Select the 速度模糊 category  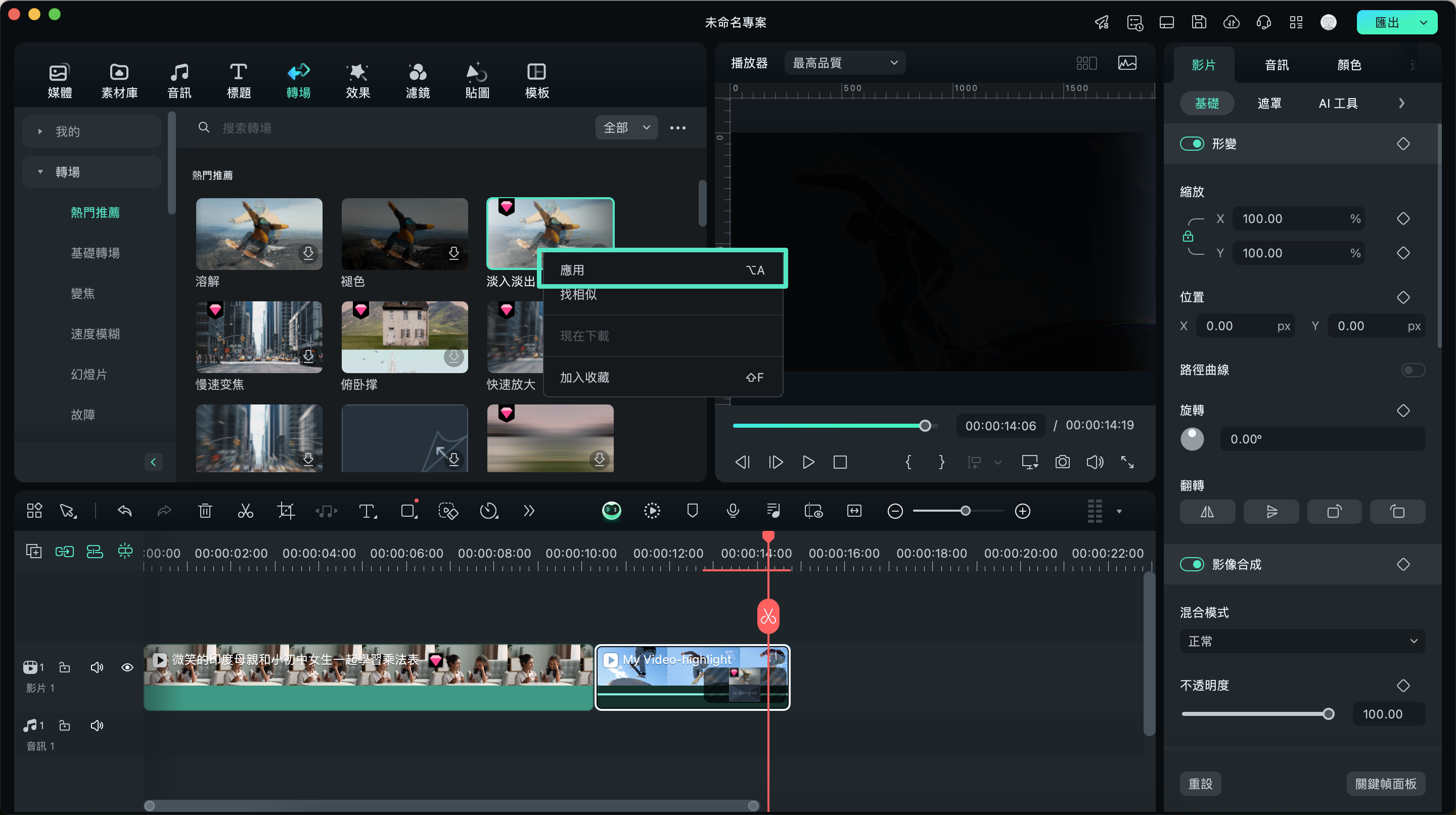pos(95,334)
